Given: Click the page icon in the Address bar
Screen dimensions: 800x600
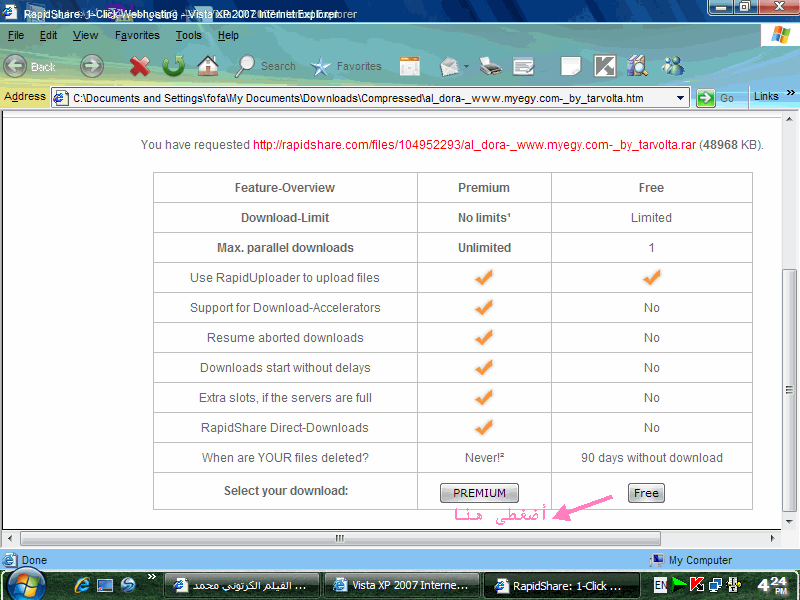Looking at the screenshot, I should pos(61,97).
